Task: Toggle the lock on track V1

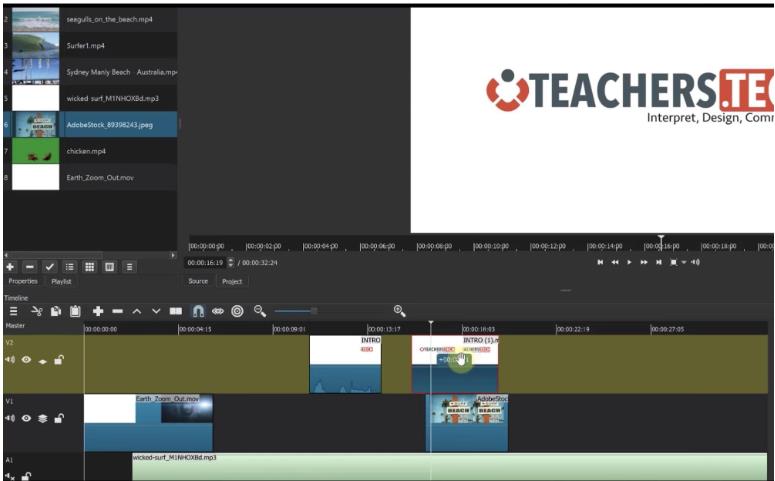Action: [58, 418]
